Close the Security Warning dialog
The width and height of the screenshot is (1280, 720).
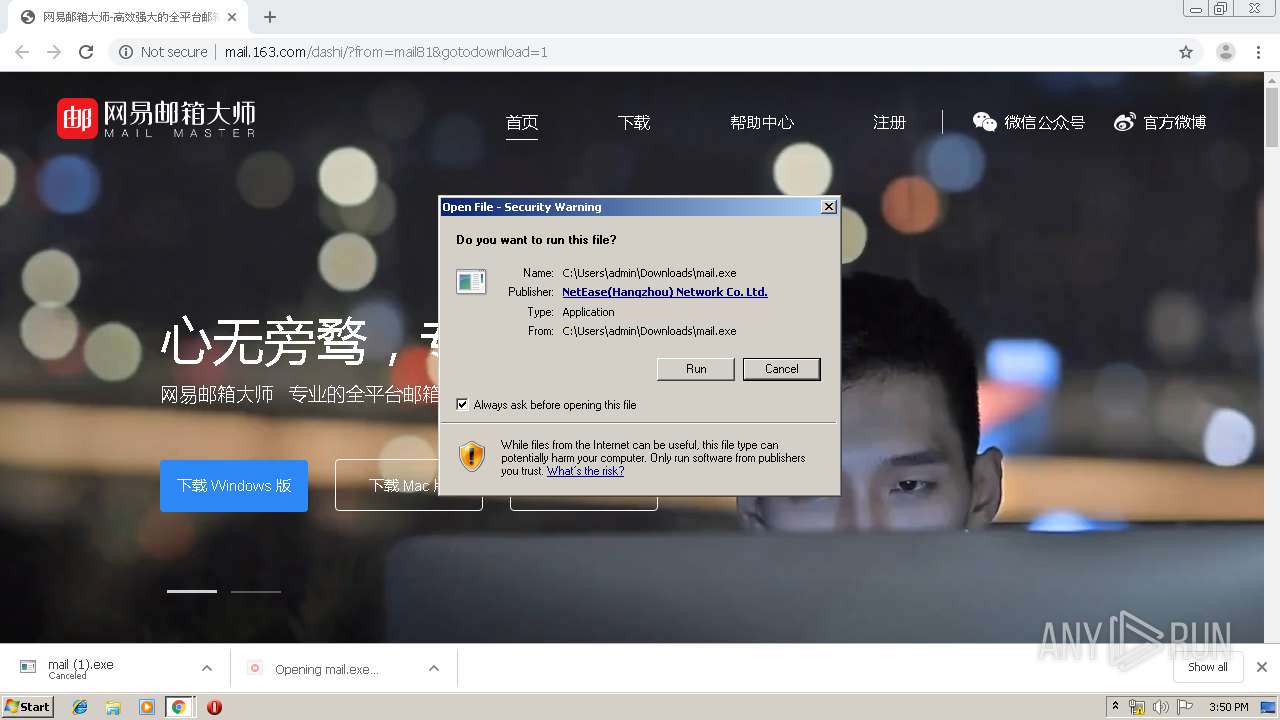[x=828, y=207]
